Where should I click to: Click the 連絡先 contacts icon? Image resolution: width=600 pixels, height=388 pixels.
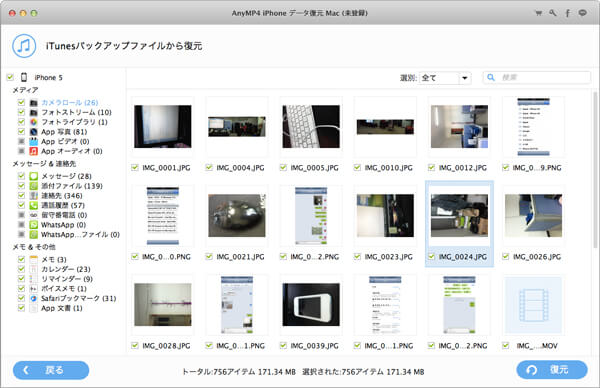34,196
